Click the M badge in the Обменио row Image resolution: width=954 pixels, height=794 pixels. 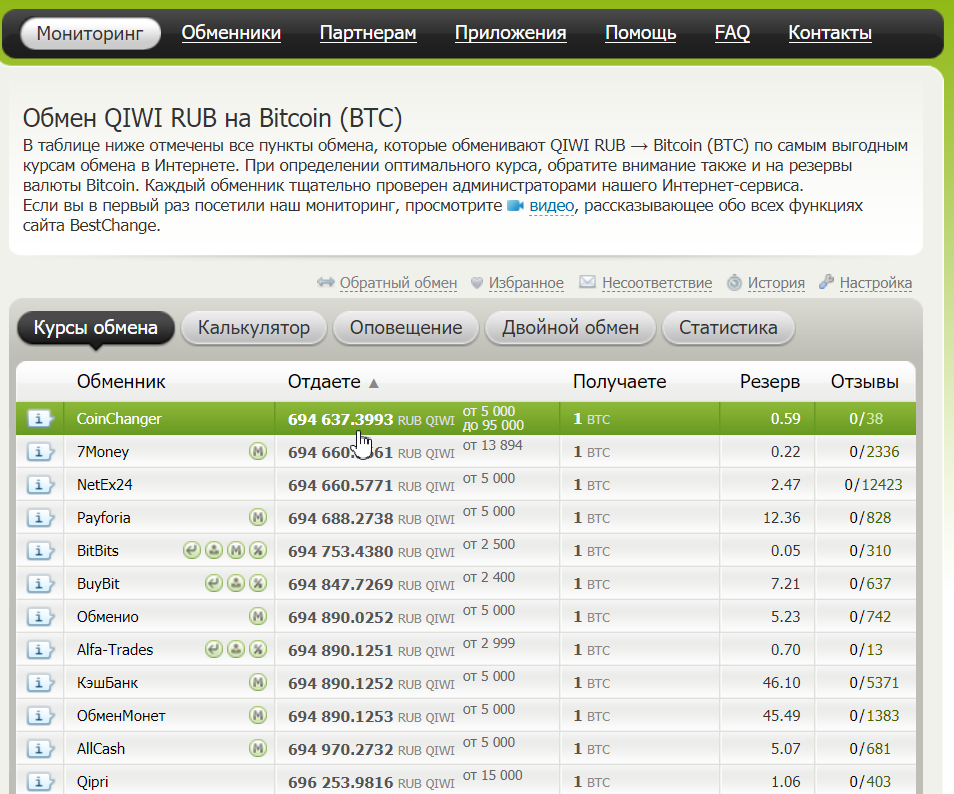coord(258,616)
